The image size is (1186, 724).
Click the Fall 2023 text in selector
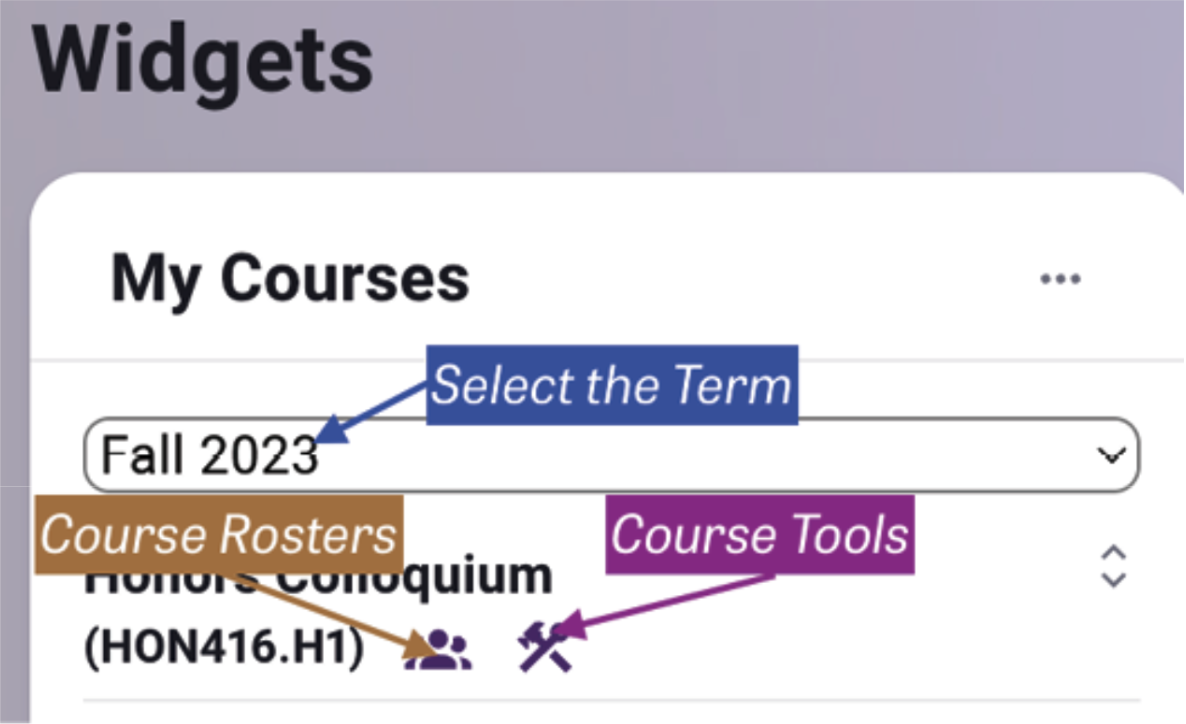209,456
